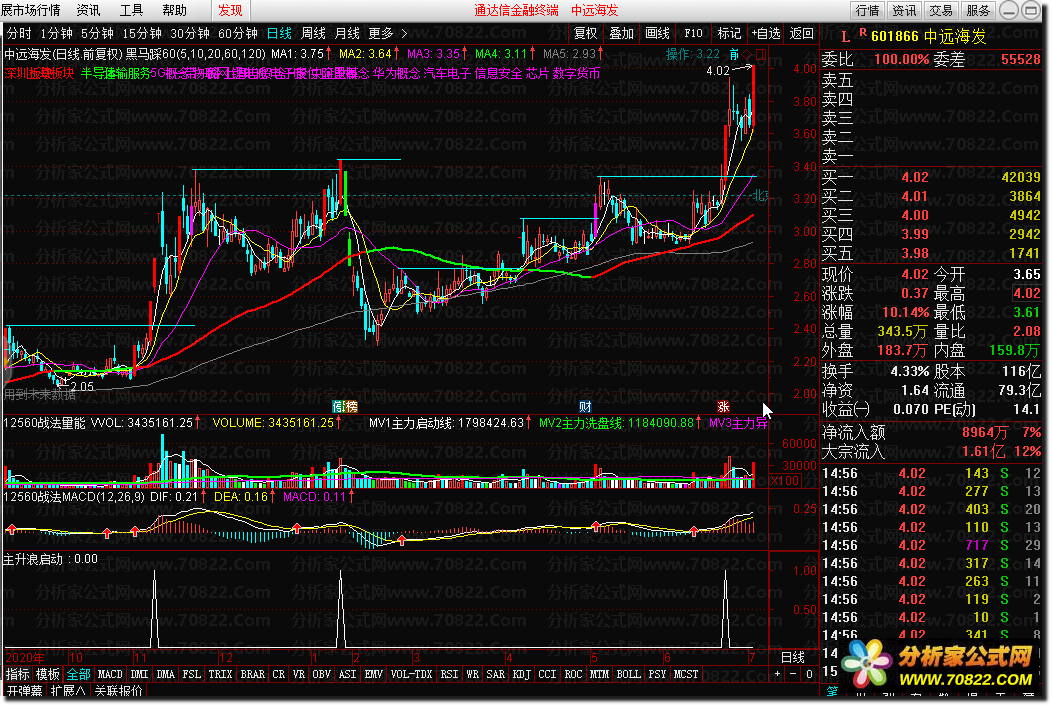The image size is (1052, 705).
Task: Click the 标记 toolbar button
Action: pos(729,33)
